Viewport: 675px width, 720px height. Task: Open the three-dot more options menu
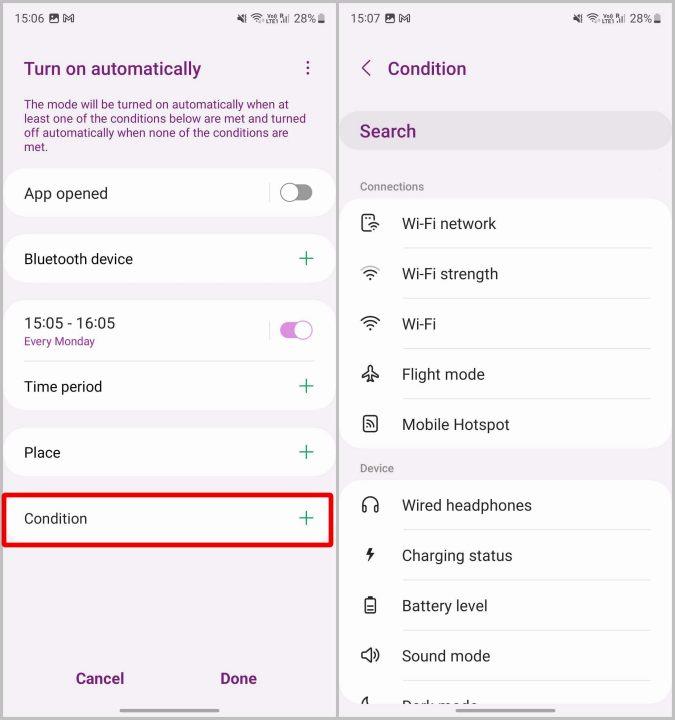click(308, 68)
